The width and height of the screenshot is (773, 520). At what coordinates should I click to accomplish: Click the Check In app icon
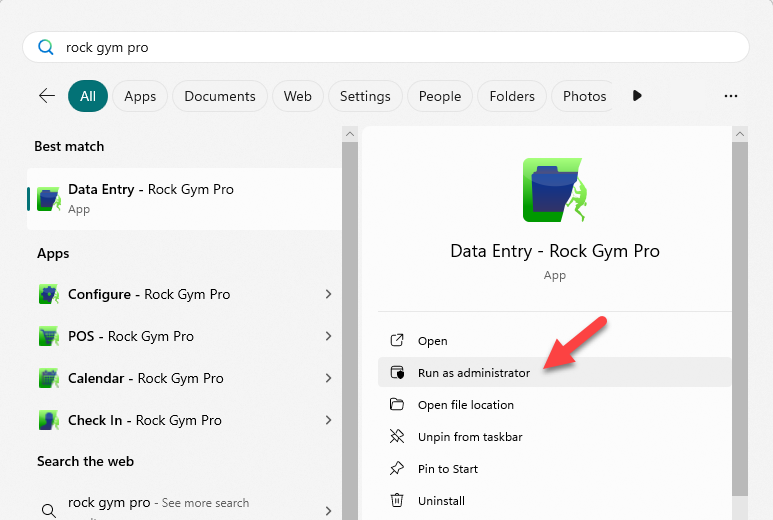[49, 420]
